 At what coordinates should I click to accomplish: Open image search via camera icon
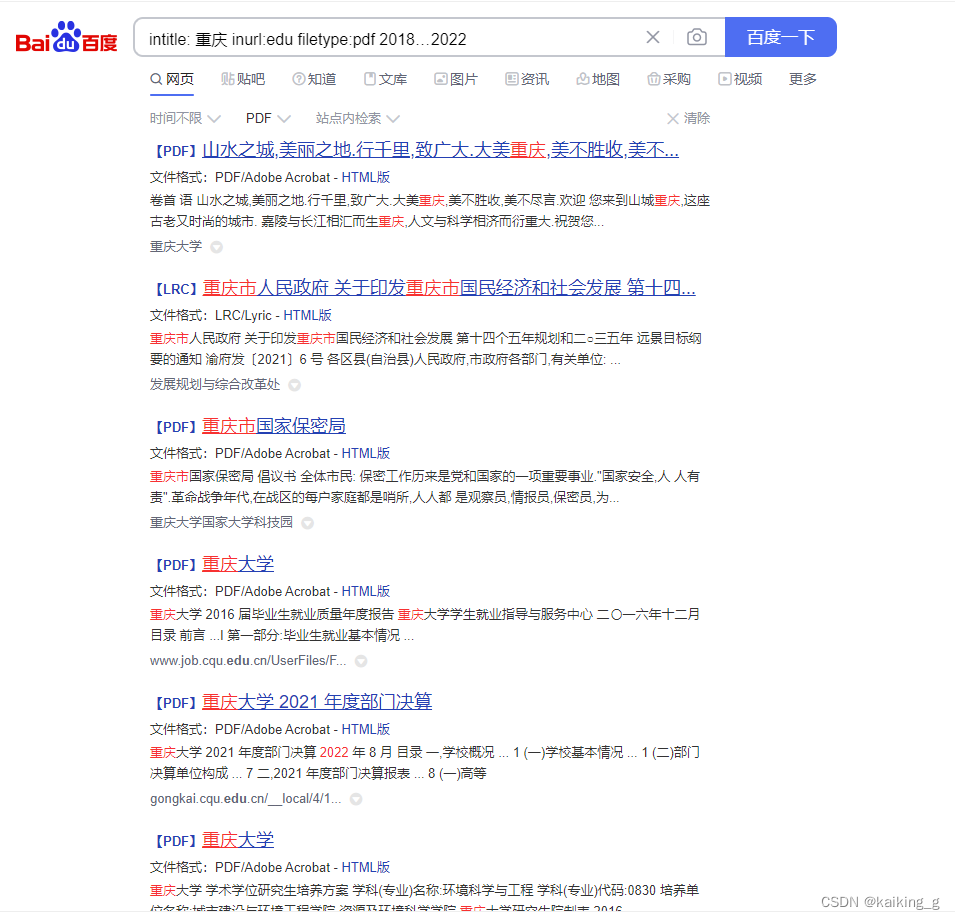697,38
